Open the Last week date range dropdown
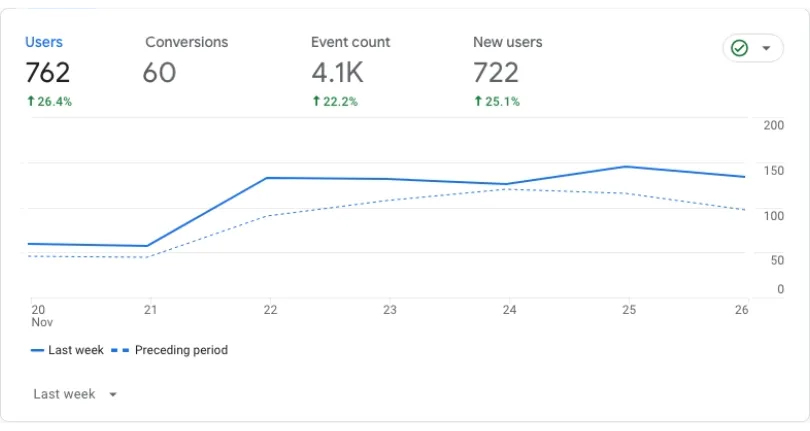810x431 pixels. (75, 394)
